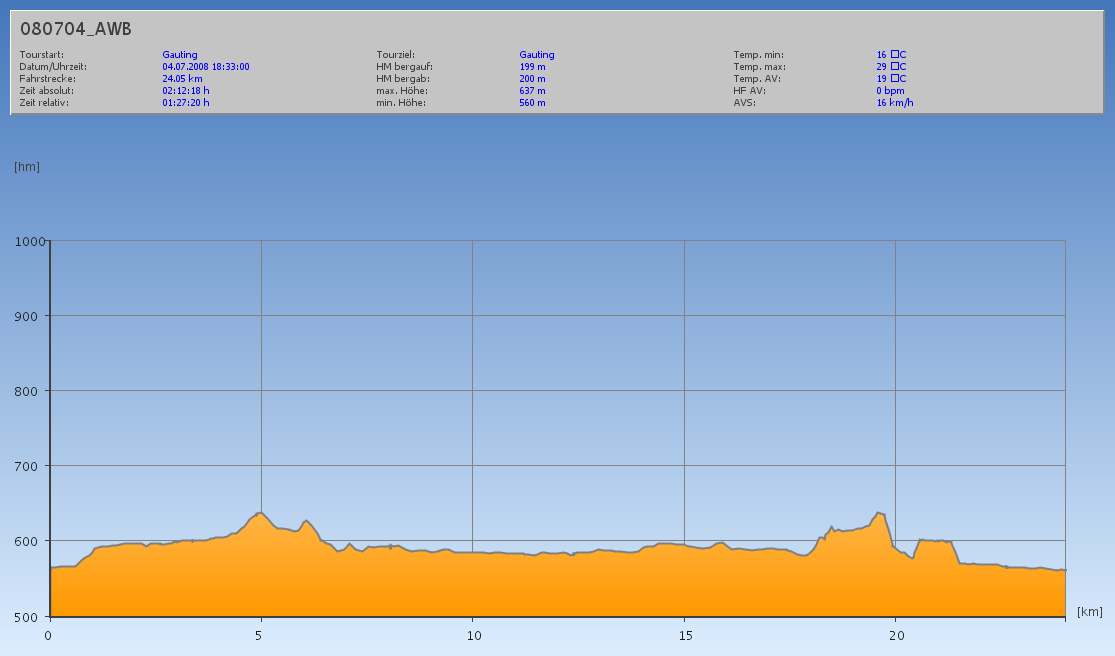Click the HM bergauf value 199 m

coord(533,67)
